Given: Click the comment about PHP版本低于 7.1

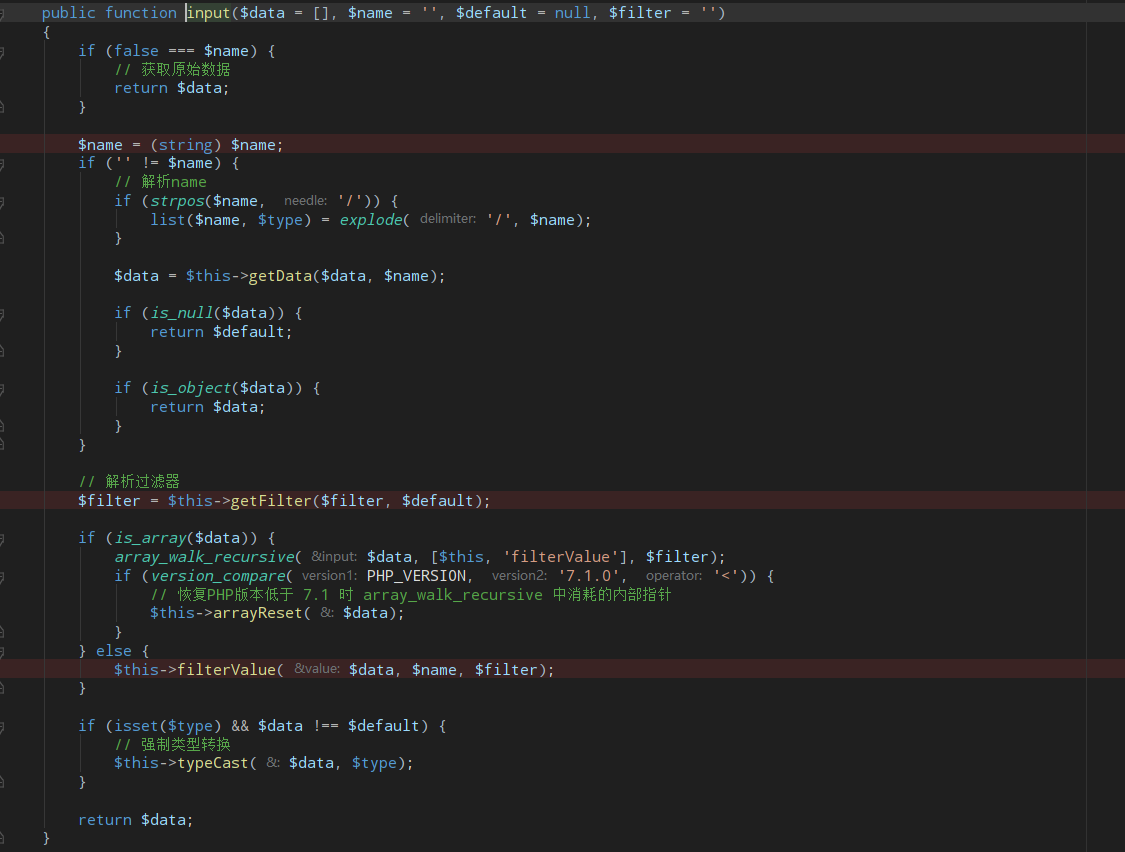Looking at the screenshot, I should [x=410, y=595].
